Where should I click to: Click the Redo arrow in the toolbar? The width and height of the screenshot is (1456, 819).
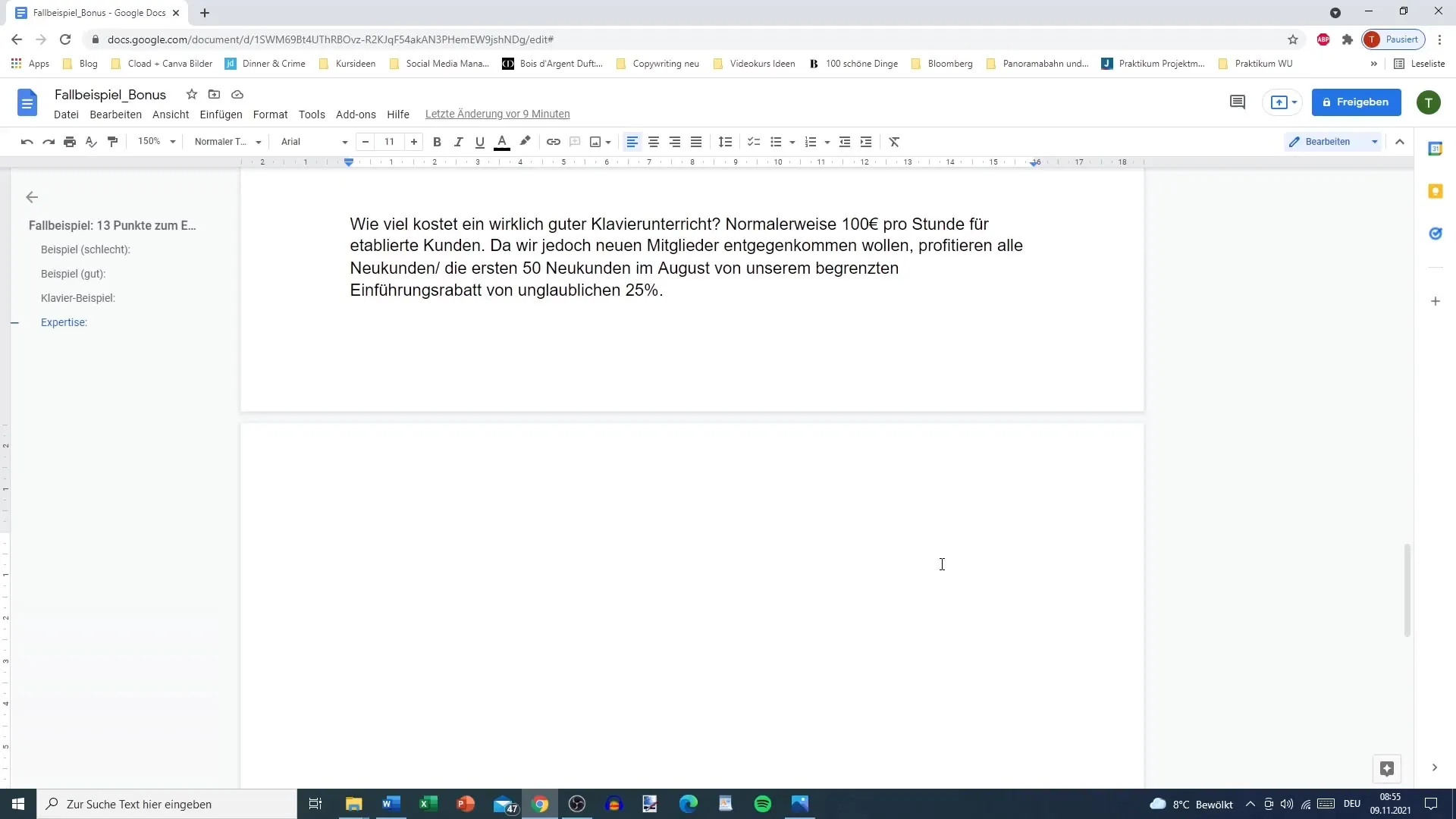[49, 142]
